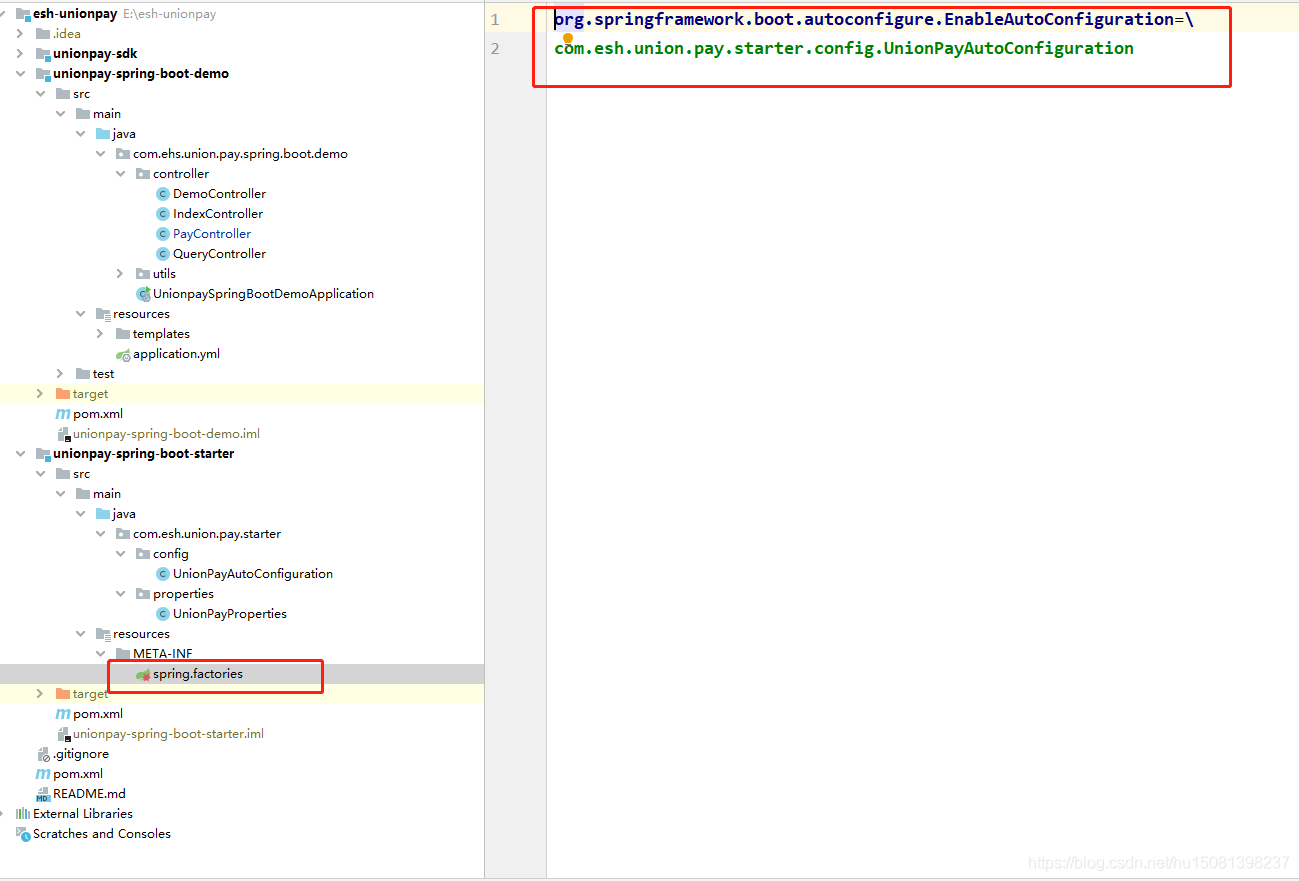Click the DemoController class icon
Screen dimensions: 1299x881
point(163,194)
